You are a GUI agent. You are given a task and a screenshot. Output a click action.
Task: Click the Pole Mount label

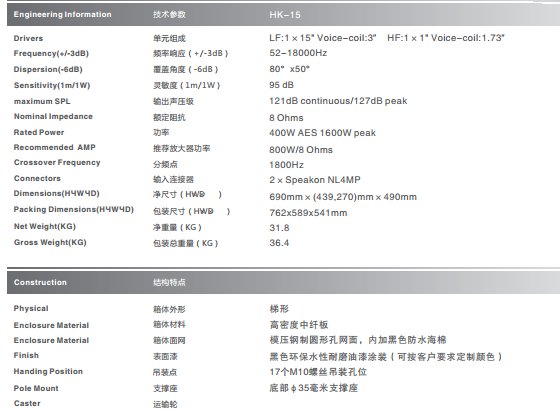tap(36, 388)
